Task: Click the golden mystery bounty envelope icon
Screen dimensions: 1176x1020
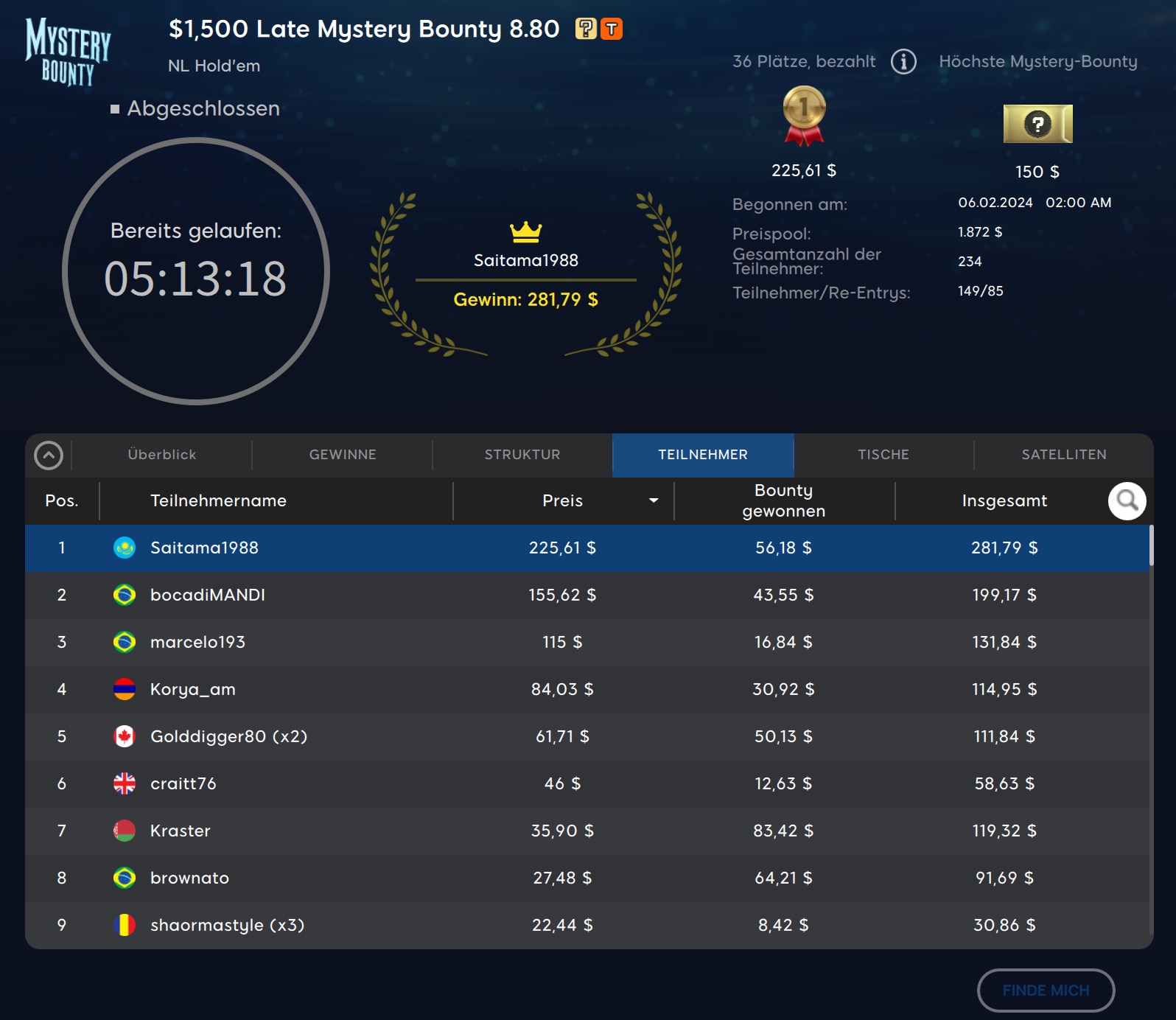Action: tap(1037, 124)
